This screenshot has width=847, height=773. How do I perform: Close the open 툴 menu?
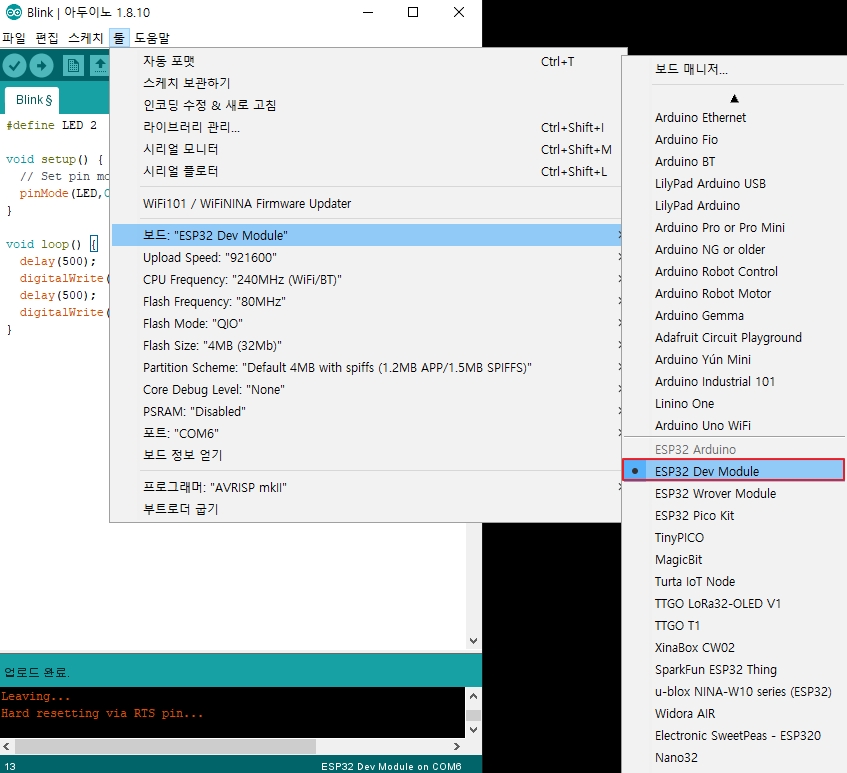pyautogui.click(x=119, y=38)
